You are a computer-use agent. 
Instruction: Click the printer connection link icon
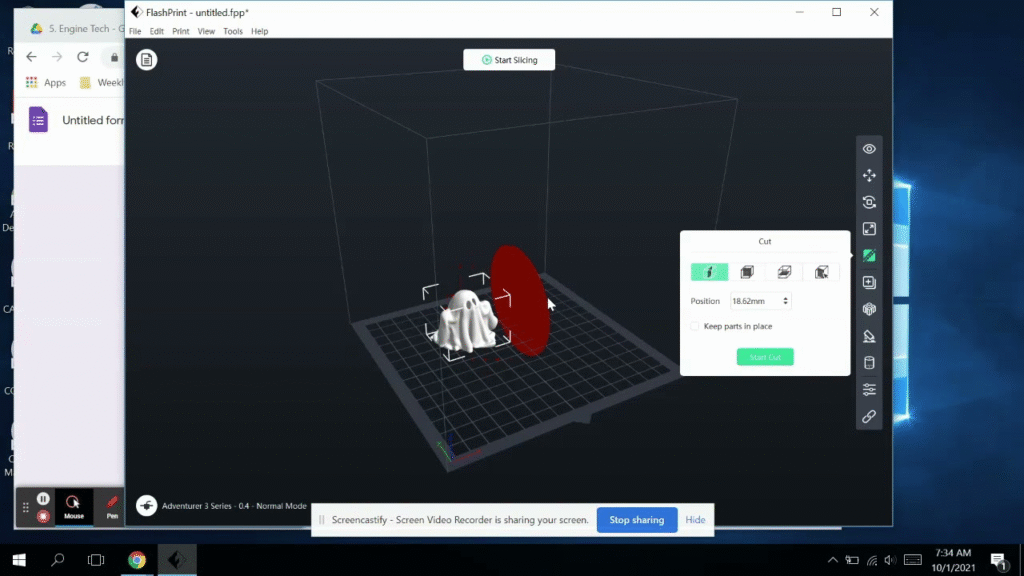click(869, 416)
